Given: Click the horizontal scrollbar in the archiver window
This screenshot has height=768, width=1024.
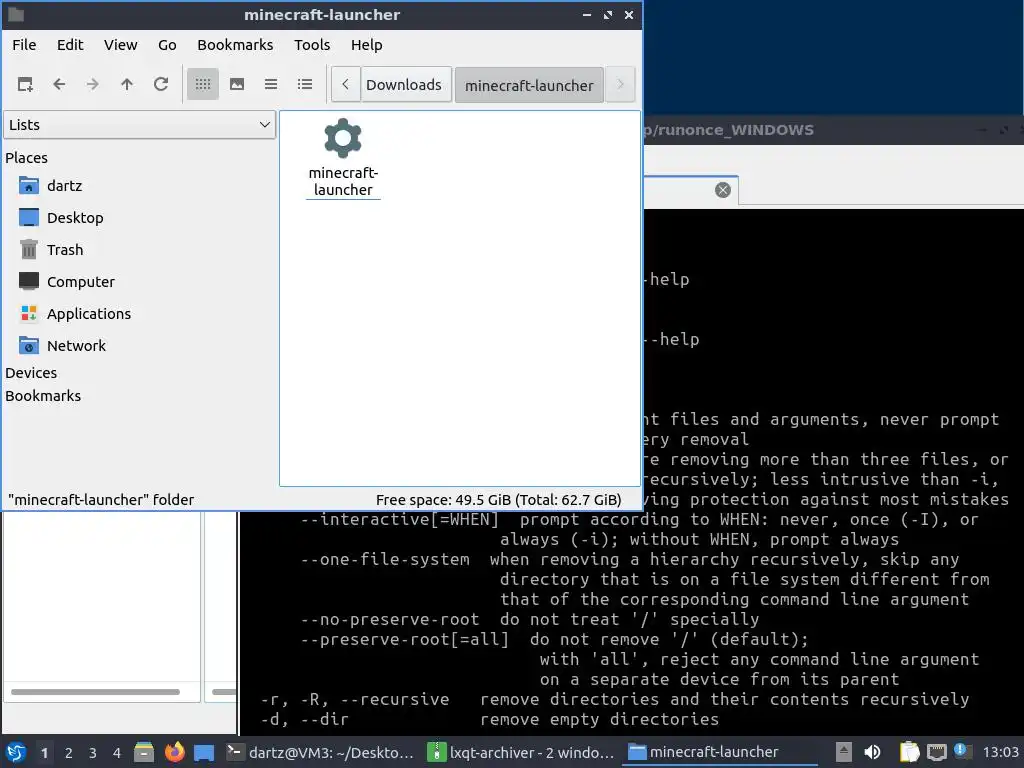Looking at the screenshot, I should coord(95,692).
